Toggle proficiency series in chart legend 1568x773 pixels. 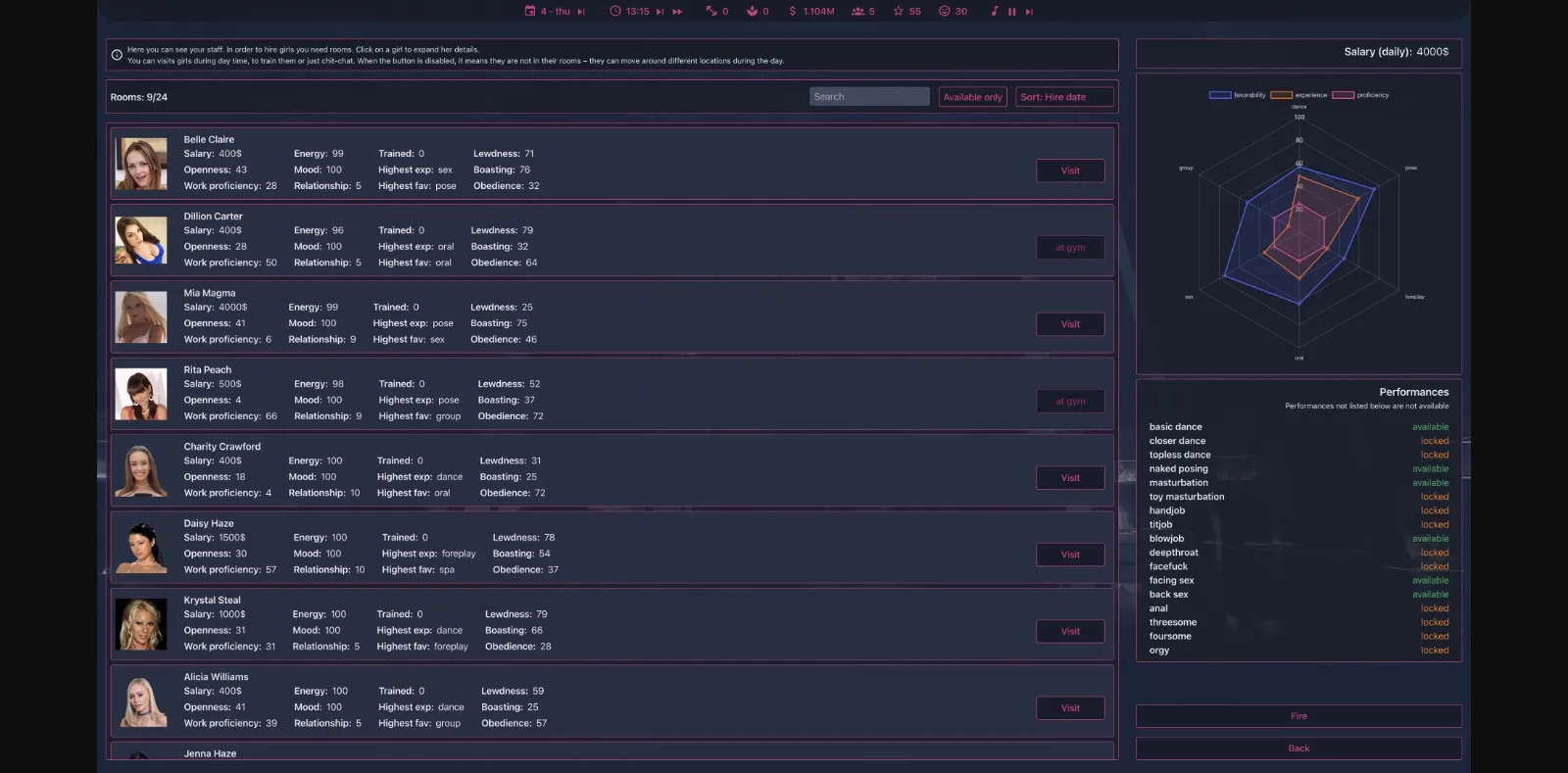click(1360, 95)
